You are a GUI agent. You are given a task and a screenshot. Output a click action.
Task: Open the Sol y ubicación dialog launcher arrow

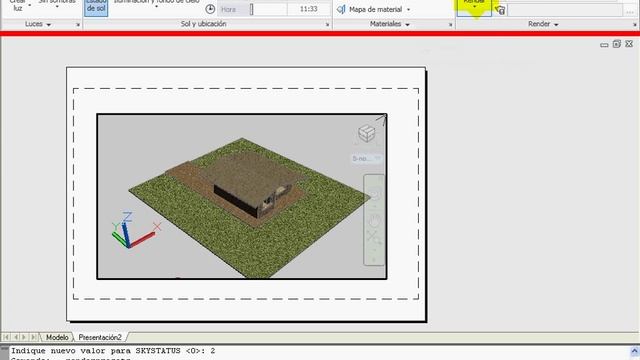(327, 25)
